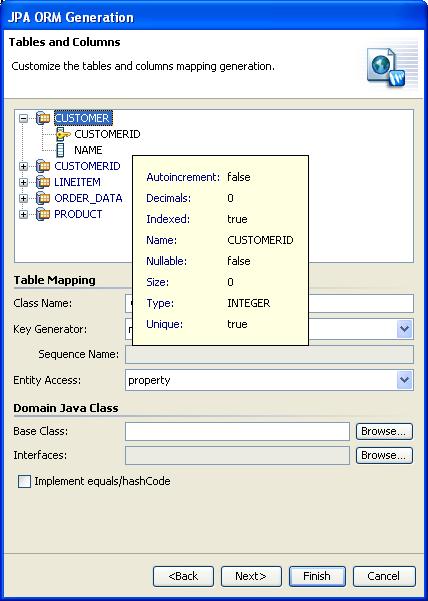This screenshot has width=428, height=601.
Task: Click the LINEITEM table icon
Action: point(43,182)
